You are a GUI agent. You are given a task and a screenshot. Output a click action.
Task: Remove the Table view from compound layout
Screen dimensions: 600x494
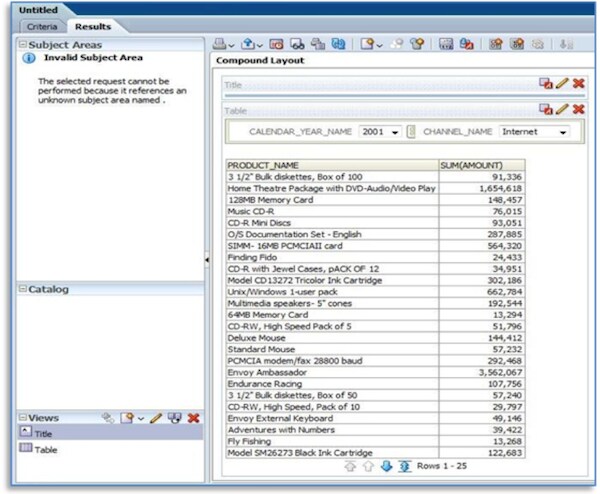(x=579, y=109)
